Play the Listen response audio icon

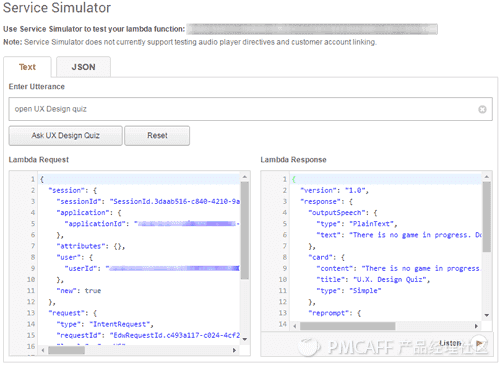pyautogui.click(x=480, y=343)
